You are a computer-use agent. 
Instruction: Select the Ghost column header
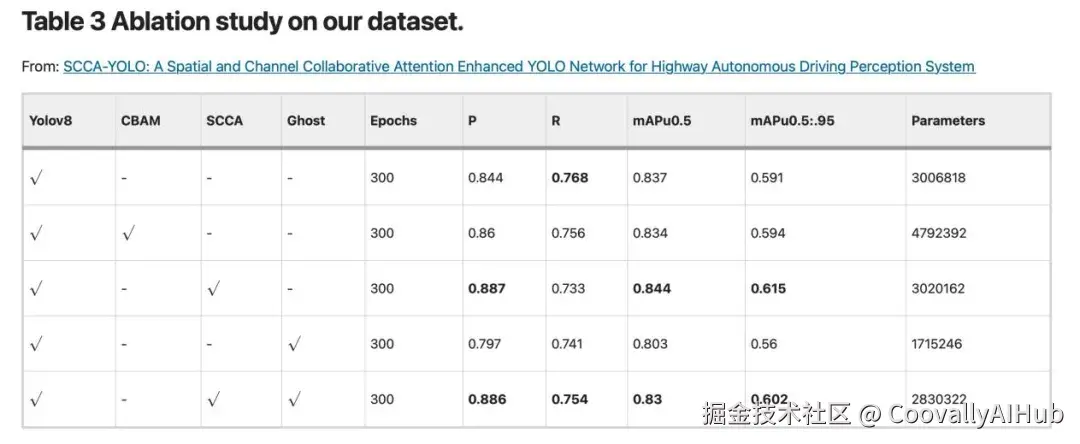point(306,121)
